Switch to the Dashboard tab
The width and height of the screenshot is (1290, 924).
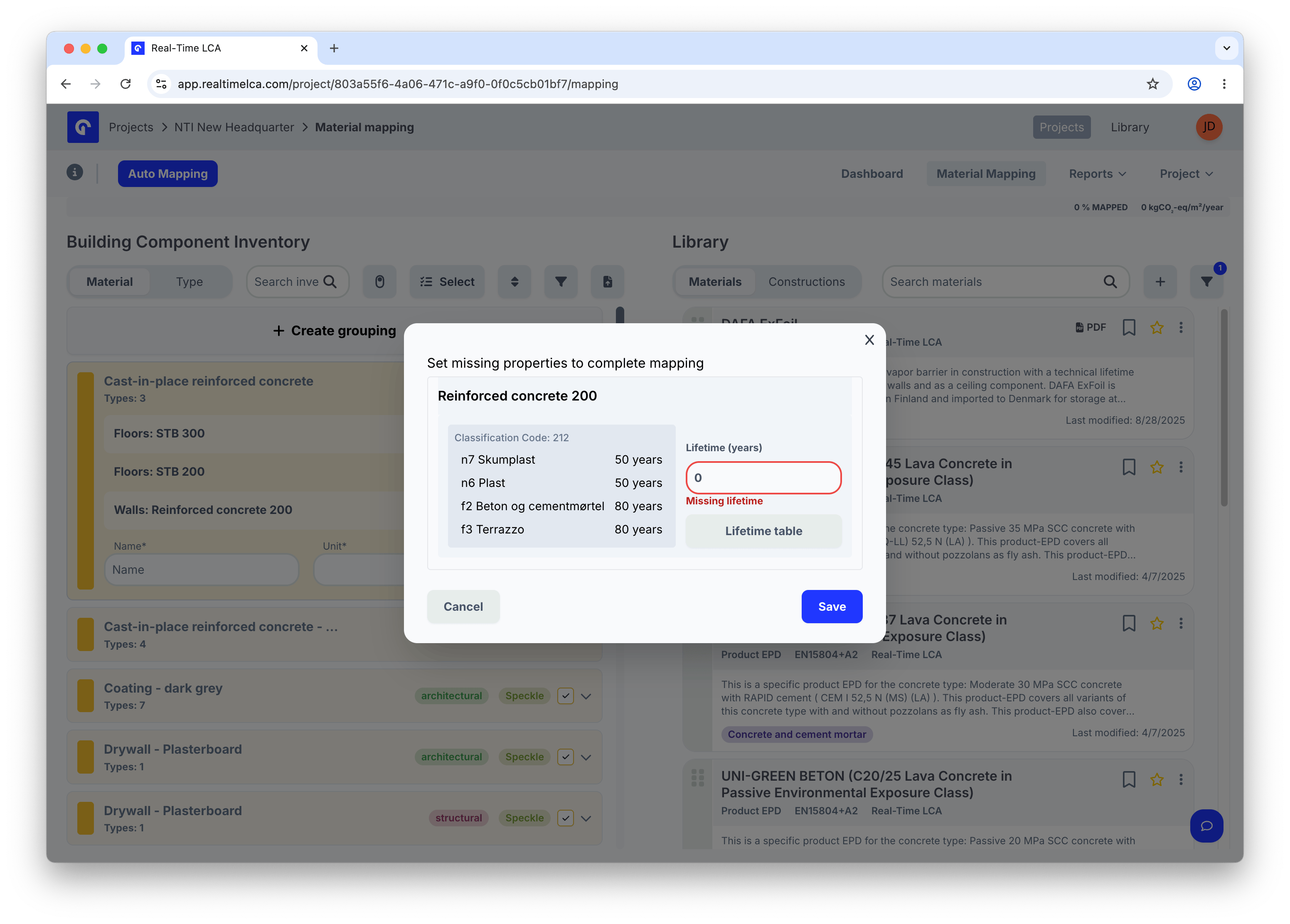pos(871,174)
